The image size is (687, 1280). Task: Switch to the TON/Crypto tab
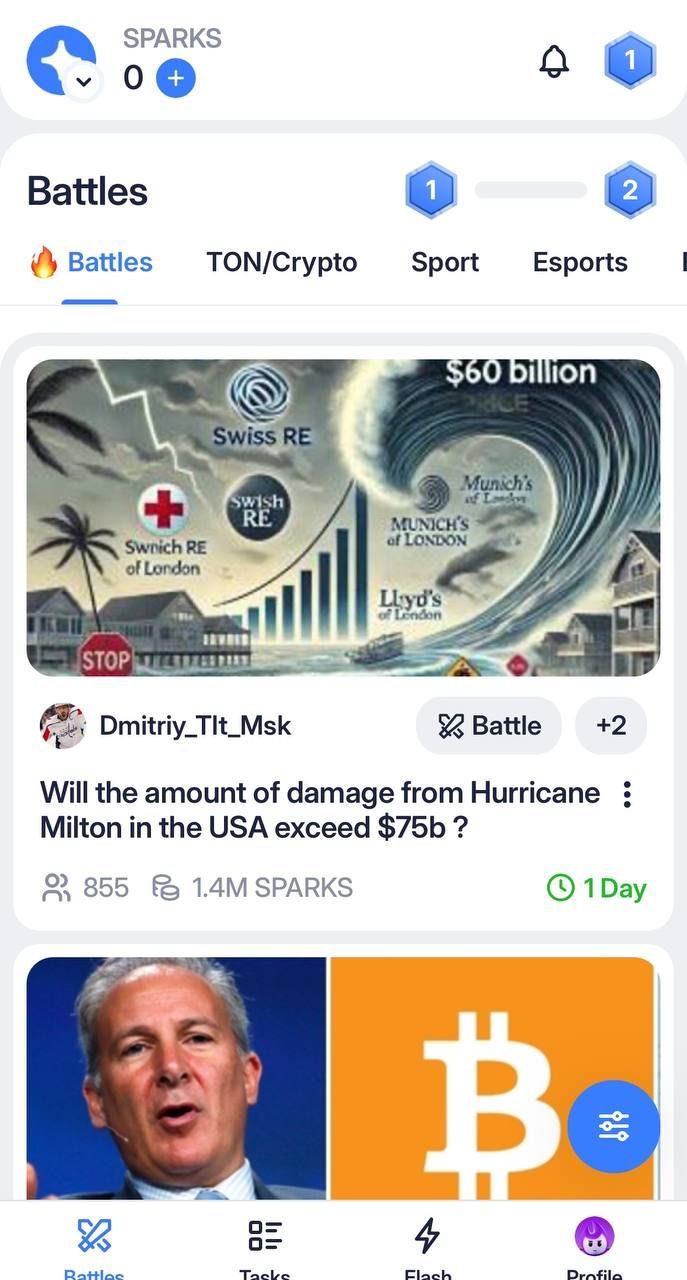pos(281,262)
